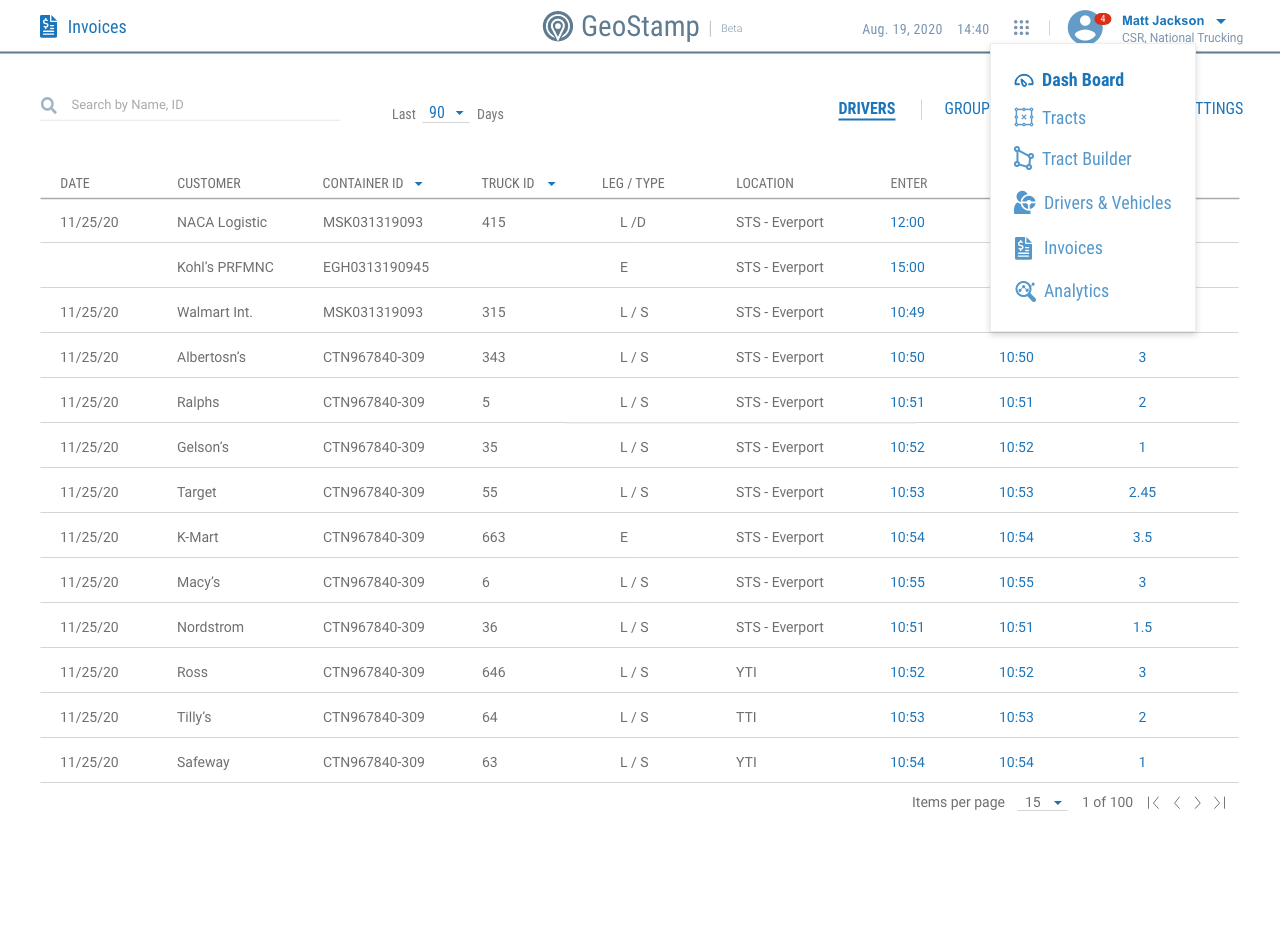Click the apps grid icon in header

[x=1021, y=28]
